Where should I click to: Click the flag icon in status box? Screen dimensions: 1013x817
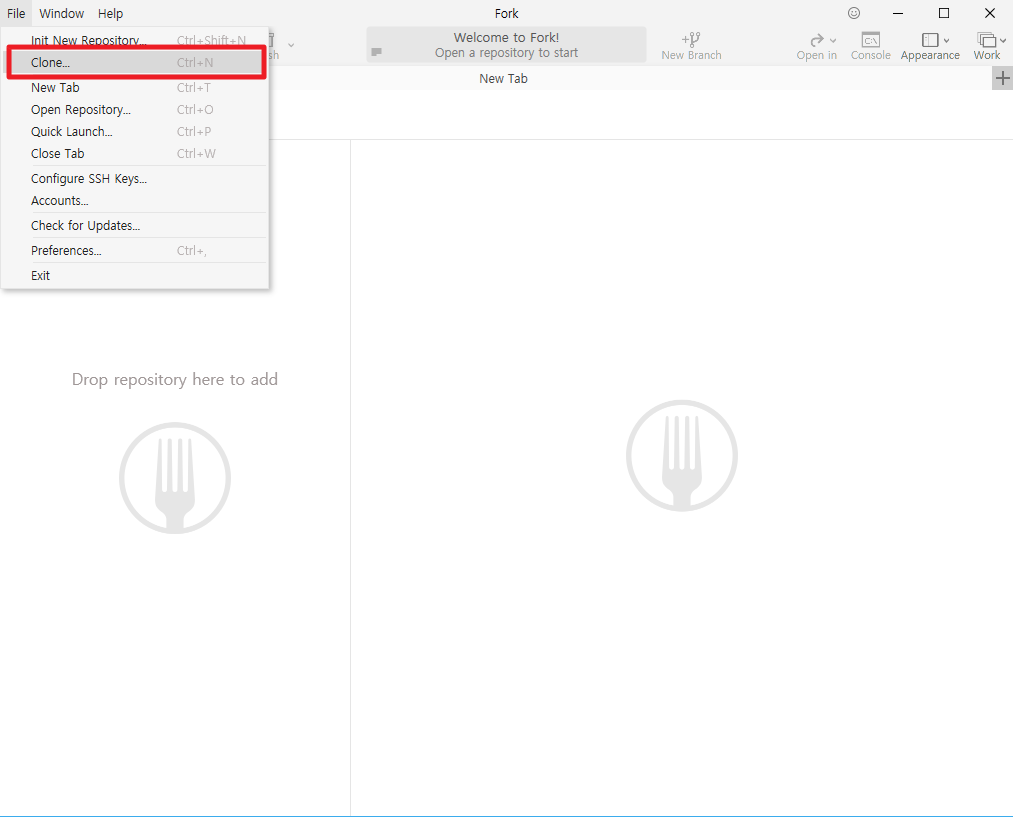[377, 52]
